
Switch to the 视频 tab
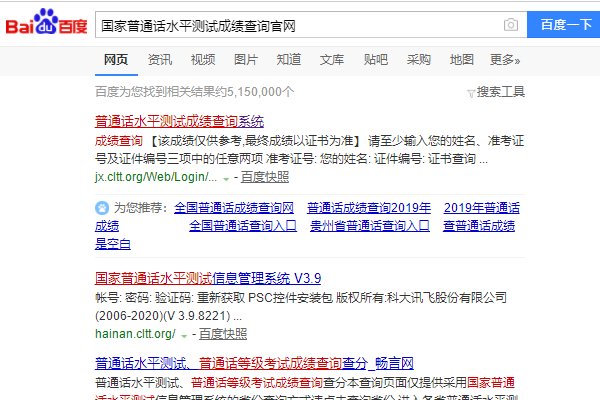coord(203,60)
